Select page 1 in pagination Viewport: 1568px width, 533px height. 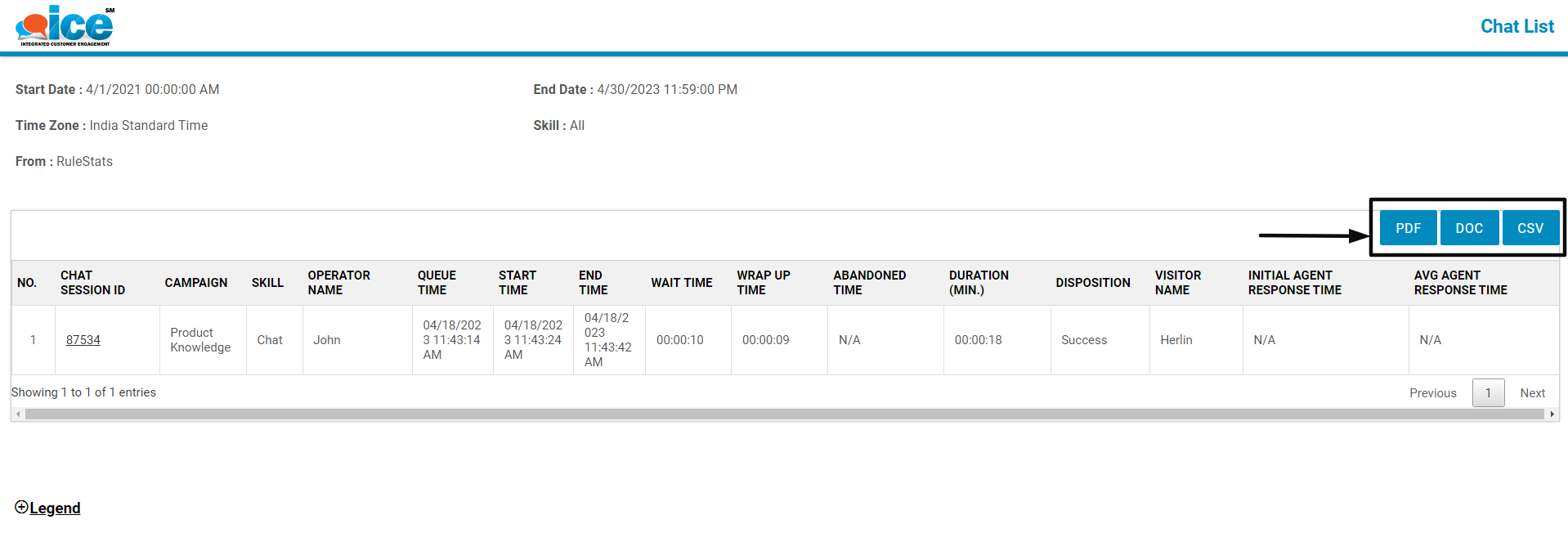(x=1488, y=393)
